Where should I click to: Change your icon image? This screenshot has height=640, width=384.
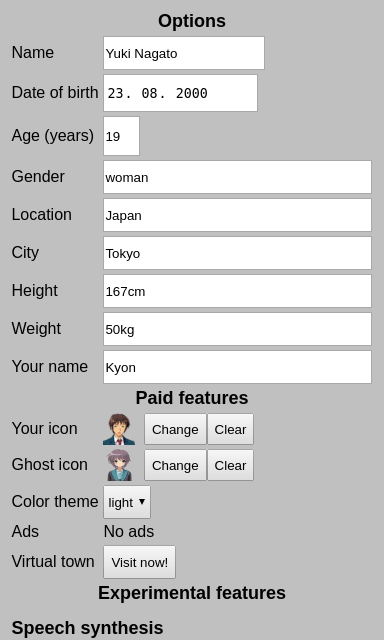[x=175, y=429]
